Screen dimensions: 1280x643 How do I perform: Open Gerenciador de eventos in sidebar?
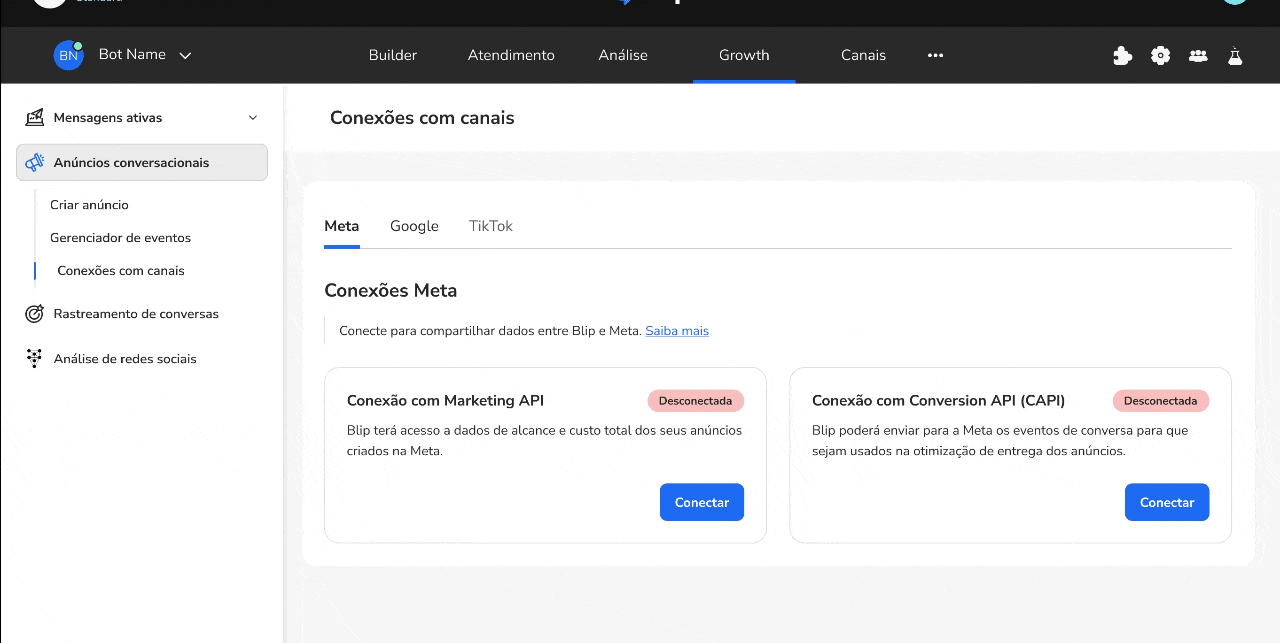point(120,238)
